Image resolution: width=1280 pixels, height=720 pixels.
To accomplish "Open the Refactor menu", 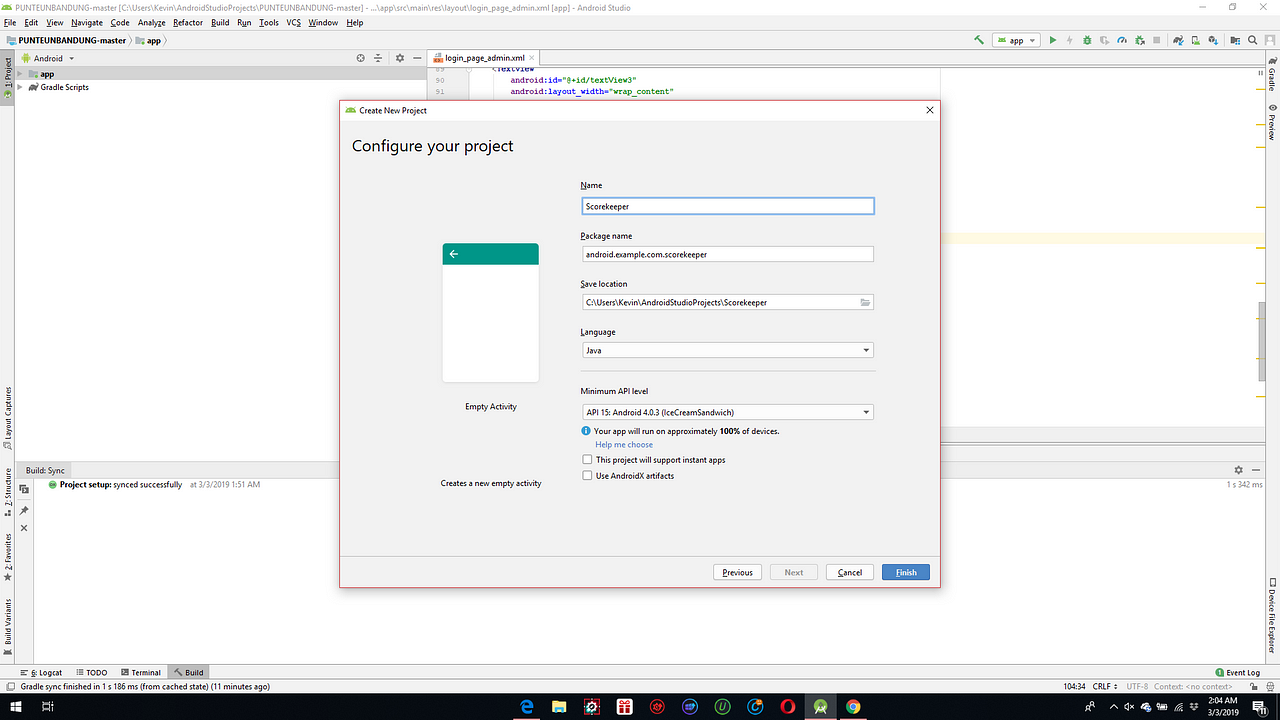I will click(x=188, y=22).
